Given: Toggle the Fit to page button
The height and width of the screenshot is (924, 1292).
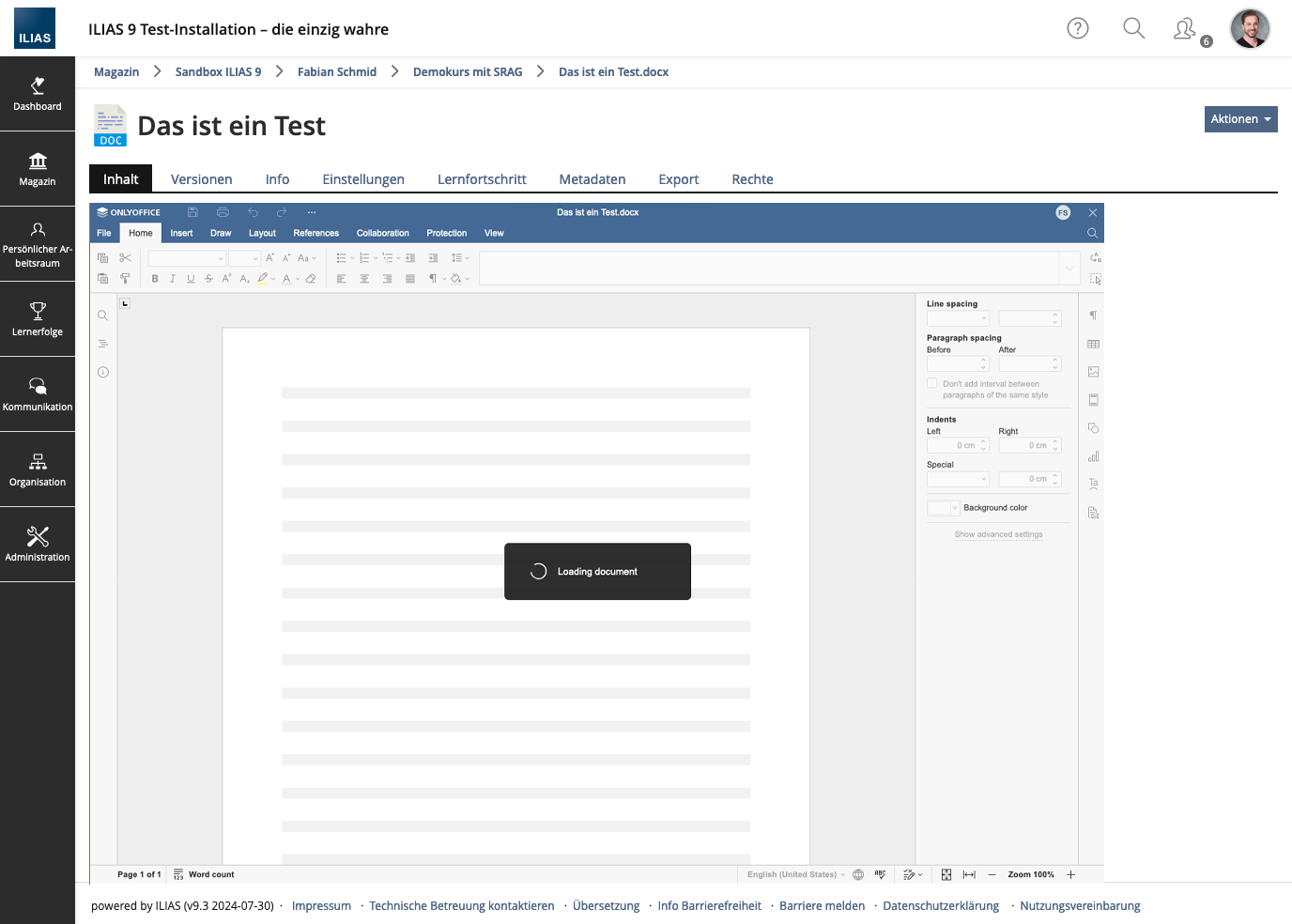Looking at the screenshot, I should tap(946, 874).
